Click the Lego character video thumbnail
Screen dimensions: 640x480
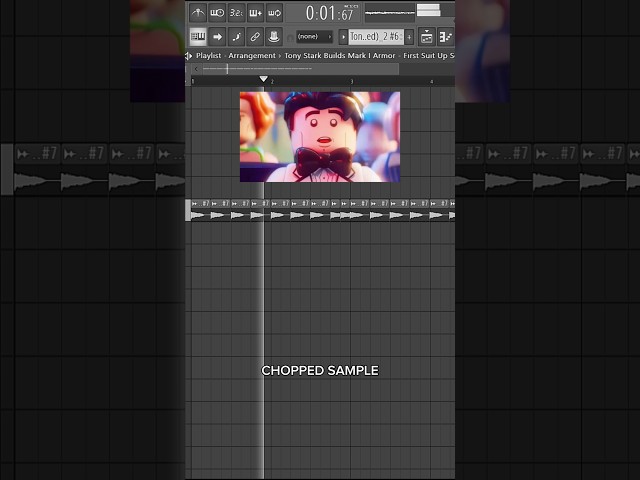(x=320, y=137)
